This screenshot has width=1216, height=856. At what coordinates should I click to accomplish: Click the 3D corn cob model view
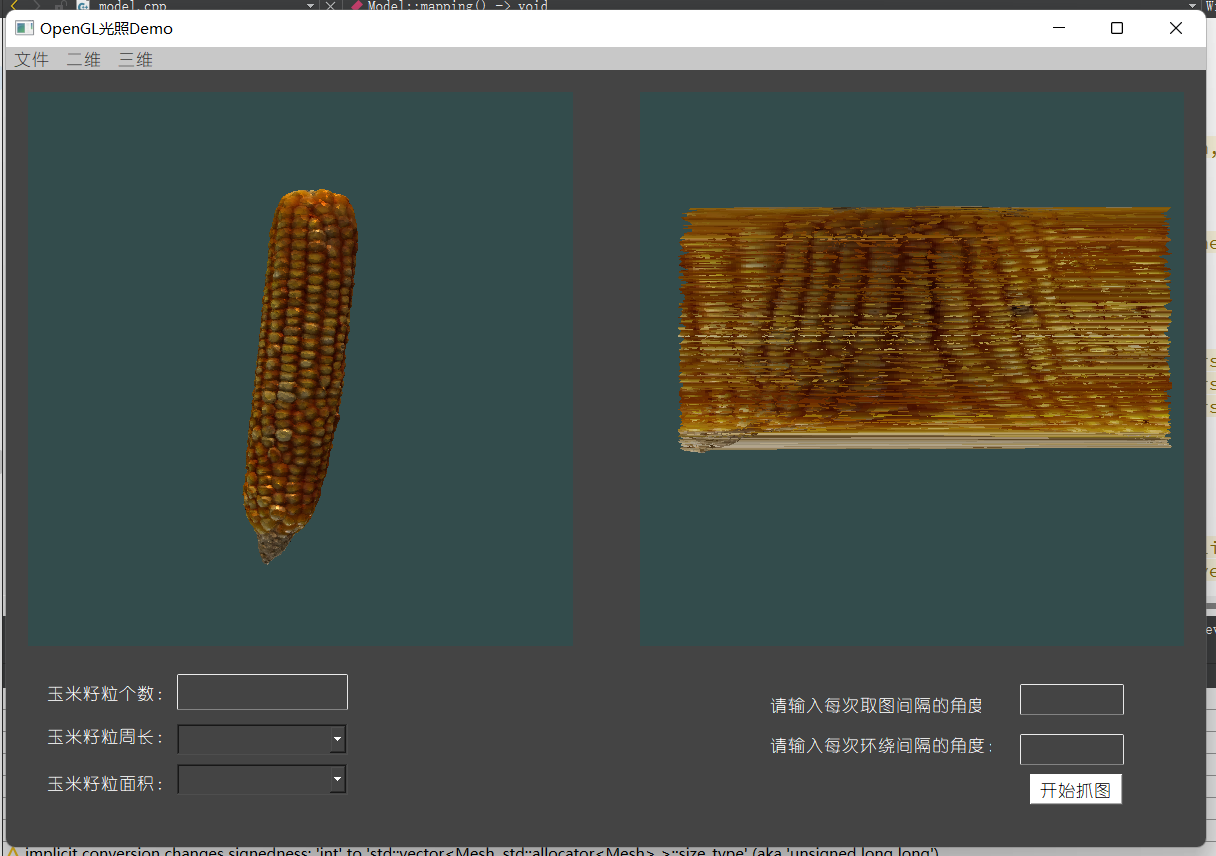coord(300,368)
